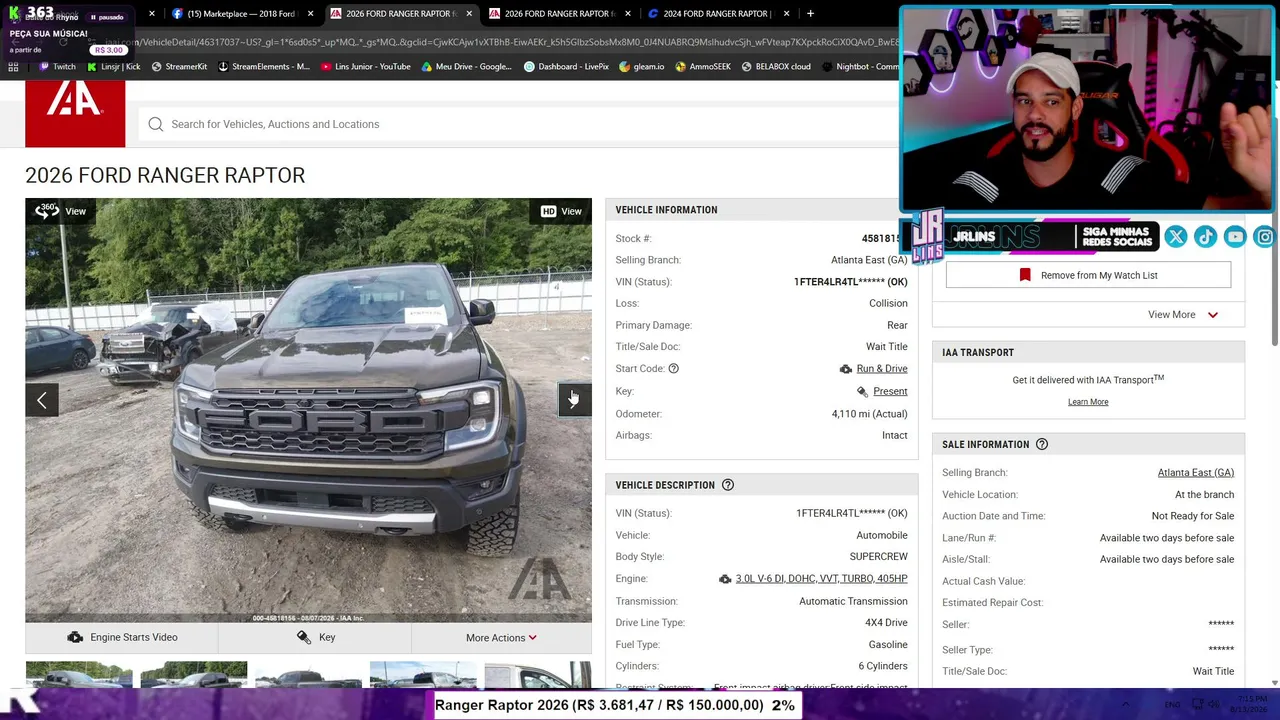Expand the More Actions dropdown
Viewport: 1280px width, 720px height.
[501, 638]
